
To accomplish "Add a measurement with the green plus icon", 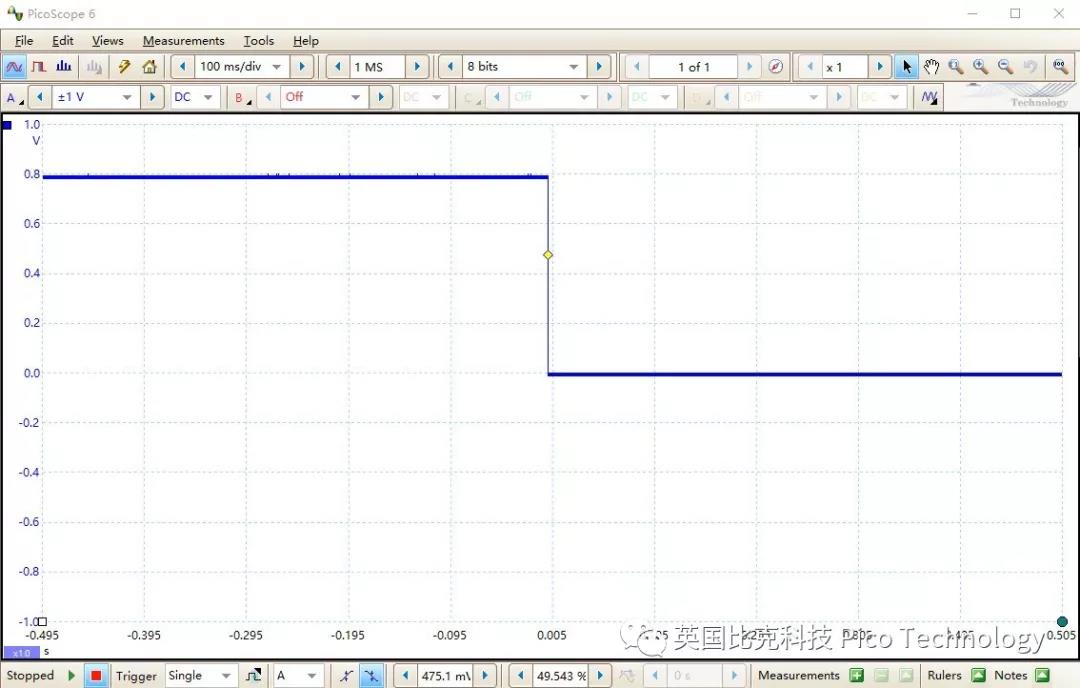I will [x=856, y=675].
